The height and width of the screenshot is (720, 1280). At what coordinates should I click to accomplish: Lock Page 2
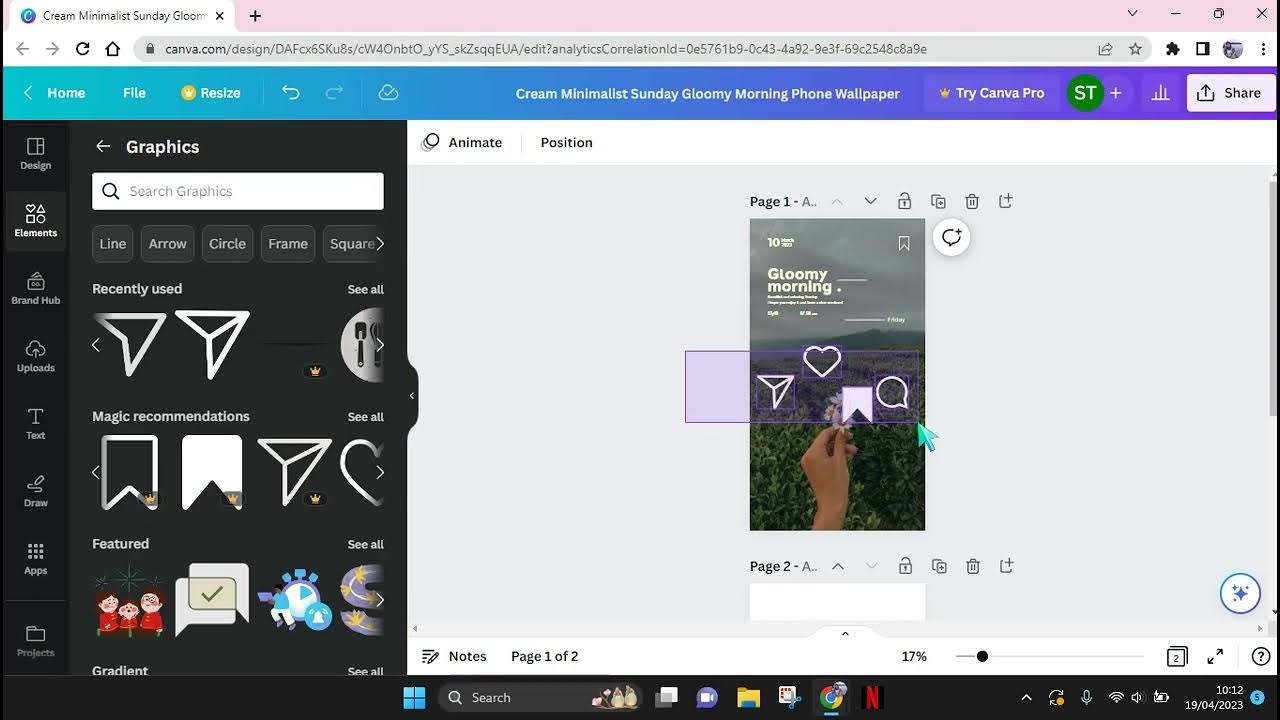905,566
